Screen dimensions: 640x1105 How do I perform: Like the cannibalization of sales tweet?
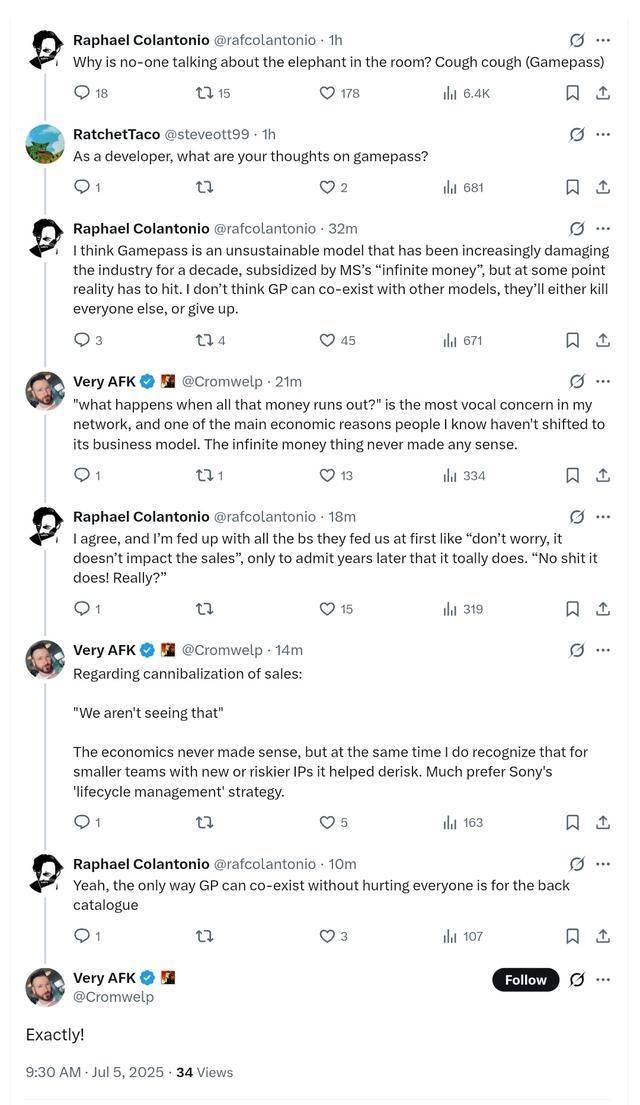327,822
